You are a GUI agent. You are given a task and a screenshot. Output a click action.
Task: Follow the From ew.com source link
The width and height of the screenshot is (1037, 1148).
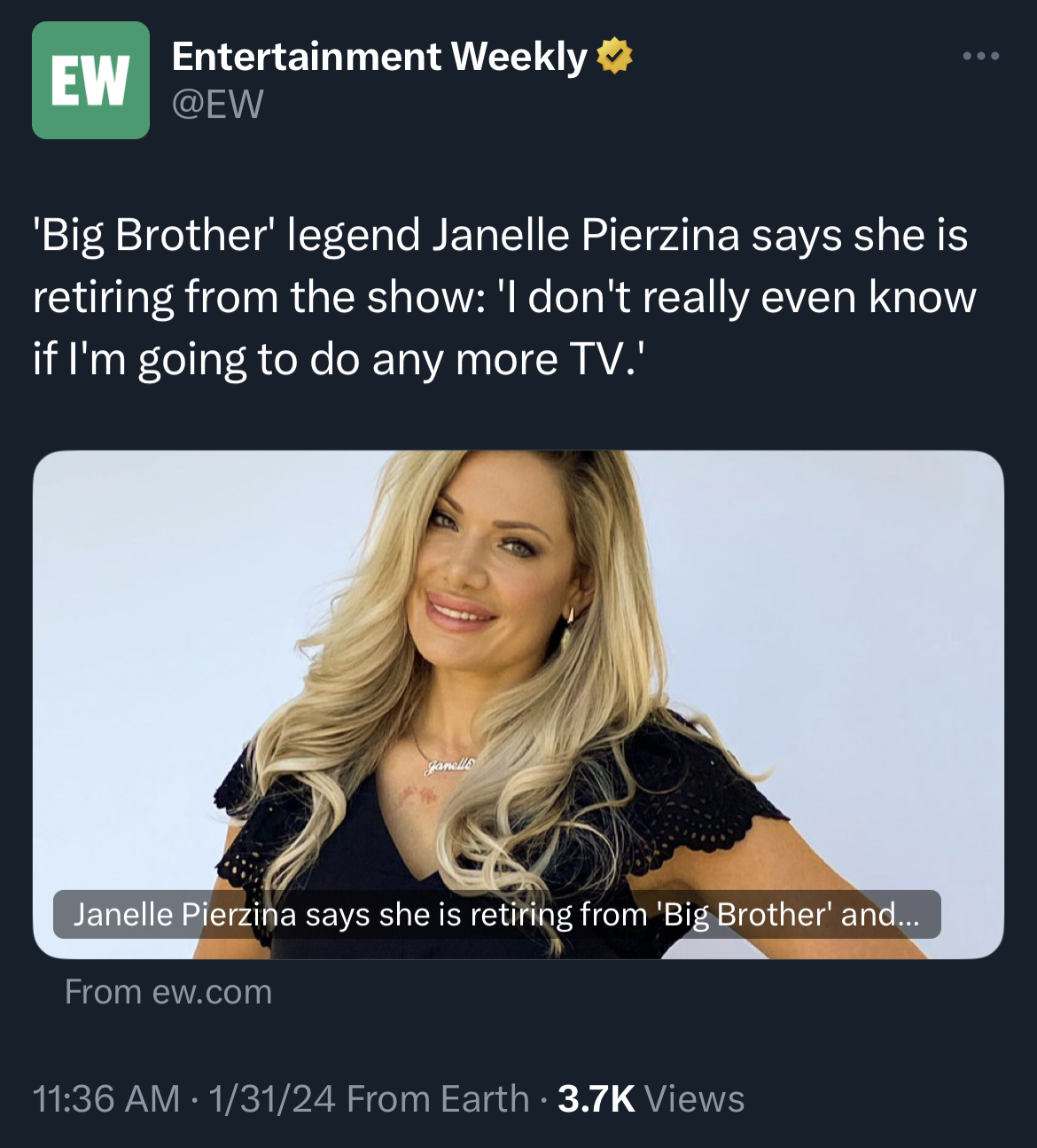point(168,992)
